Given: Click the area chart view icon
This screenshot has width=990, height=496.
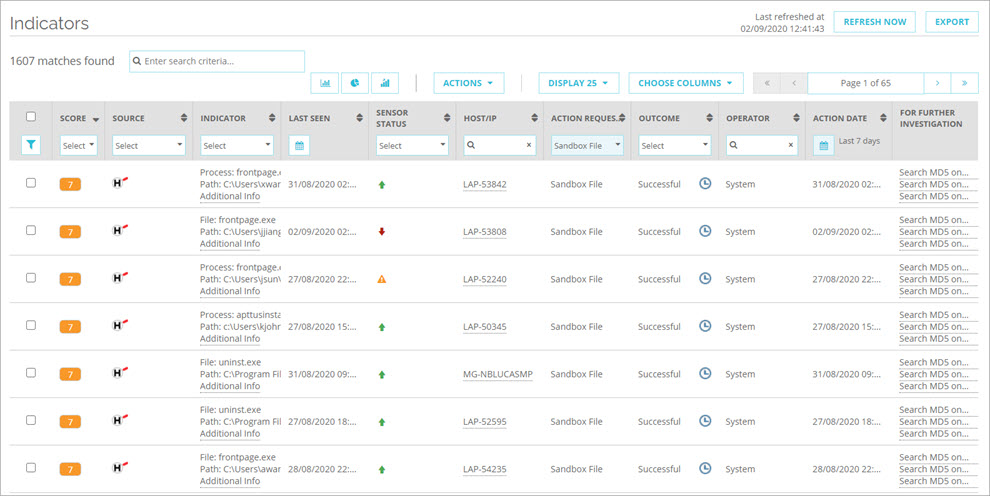Looking at the screenshot, I should coord(326,83).
